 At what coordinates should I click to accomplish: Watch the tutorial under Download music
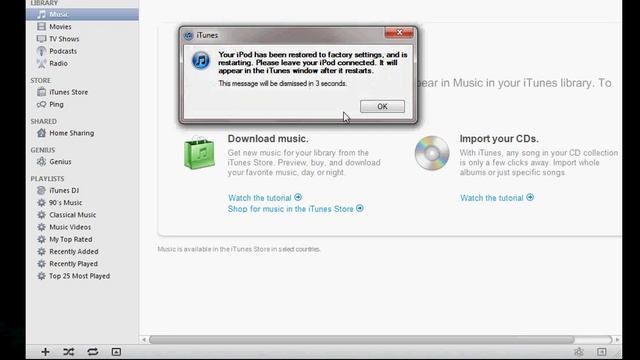(x=265, y=198)
